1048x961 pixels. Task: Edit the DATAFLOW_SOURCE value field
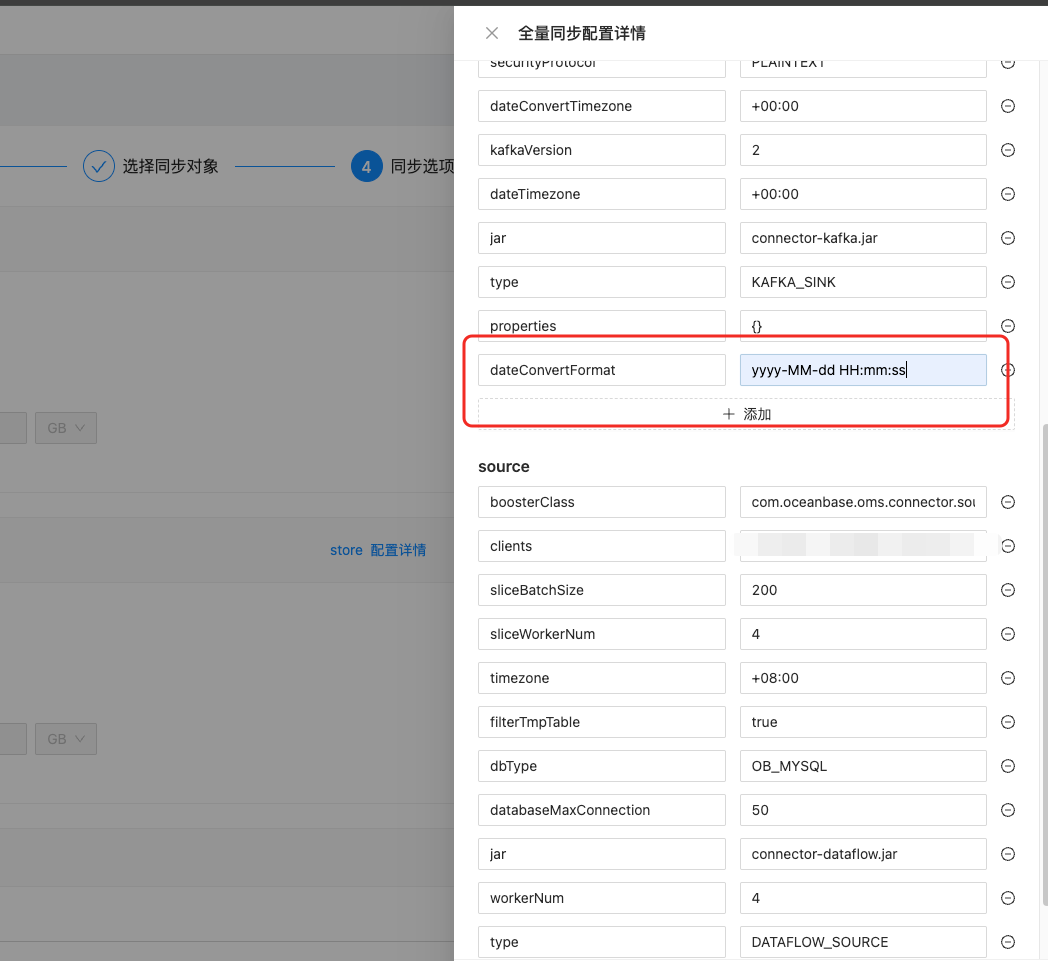coord(863,942)
